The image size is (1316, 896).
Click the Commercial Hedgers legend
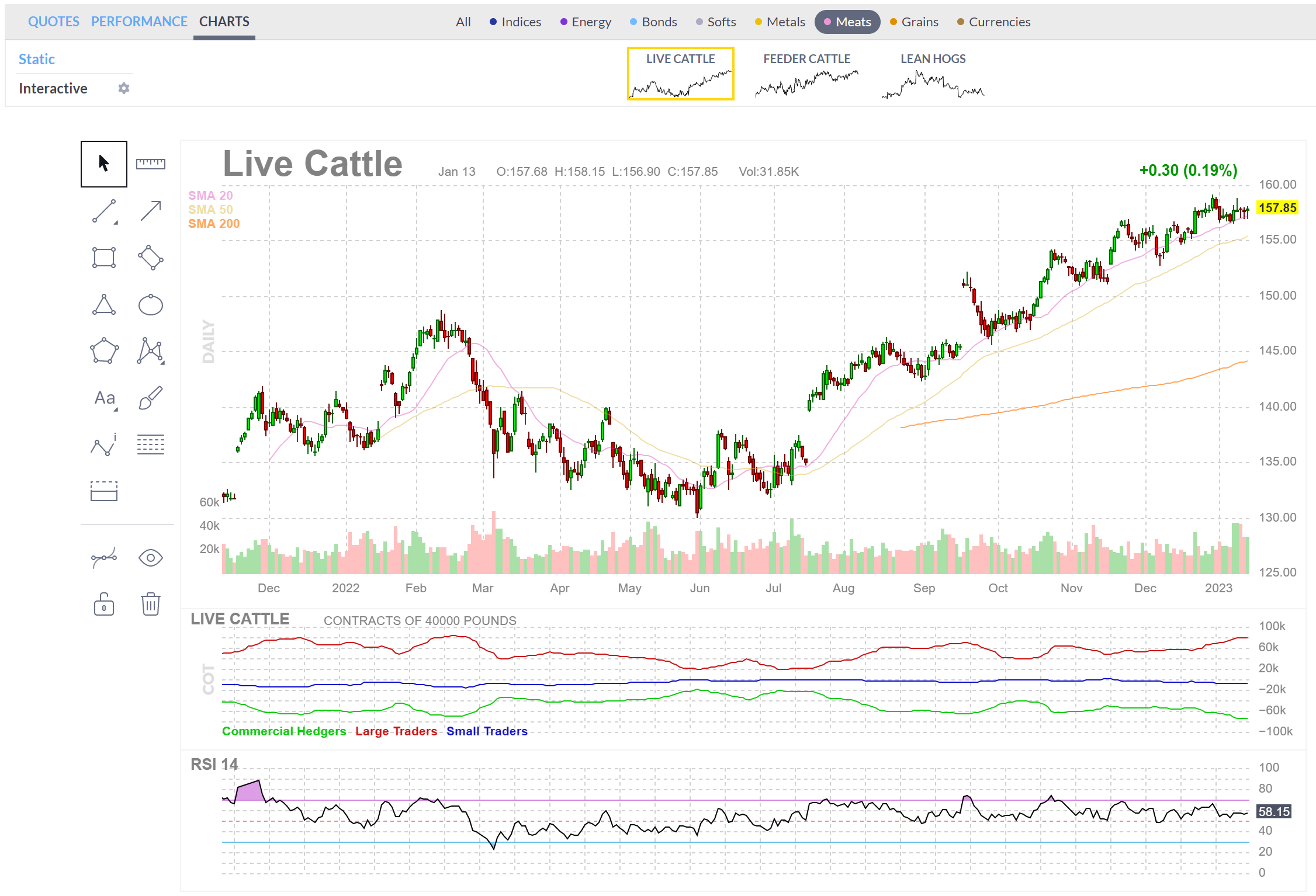pos(284,731)
